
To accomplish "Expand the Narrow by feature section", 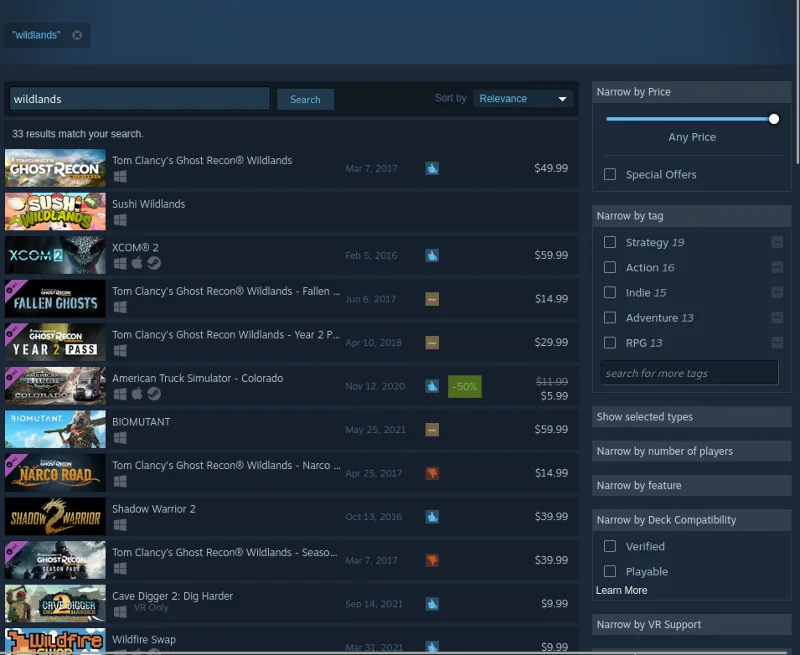I will click(x=691, y=485).
